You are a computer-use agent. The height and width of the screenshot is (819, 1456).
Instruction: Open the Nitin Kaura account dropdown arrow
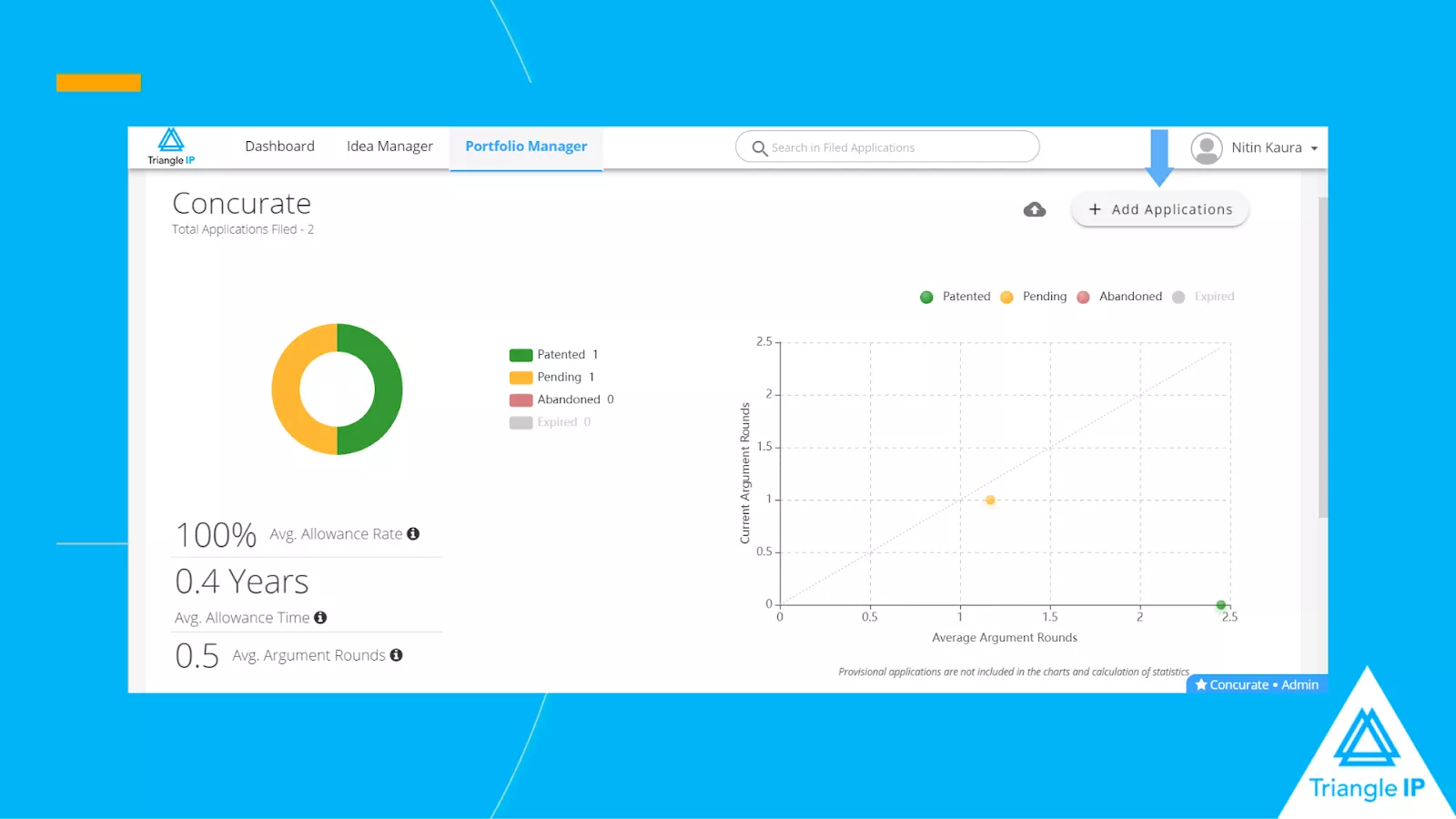click(1314, 148)
